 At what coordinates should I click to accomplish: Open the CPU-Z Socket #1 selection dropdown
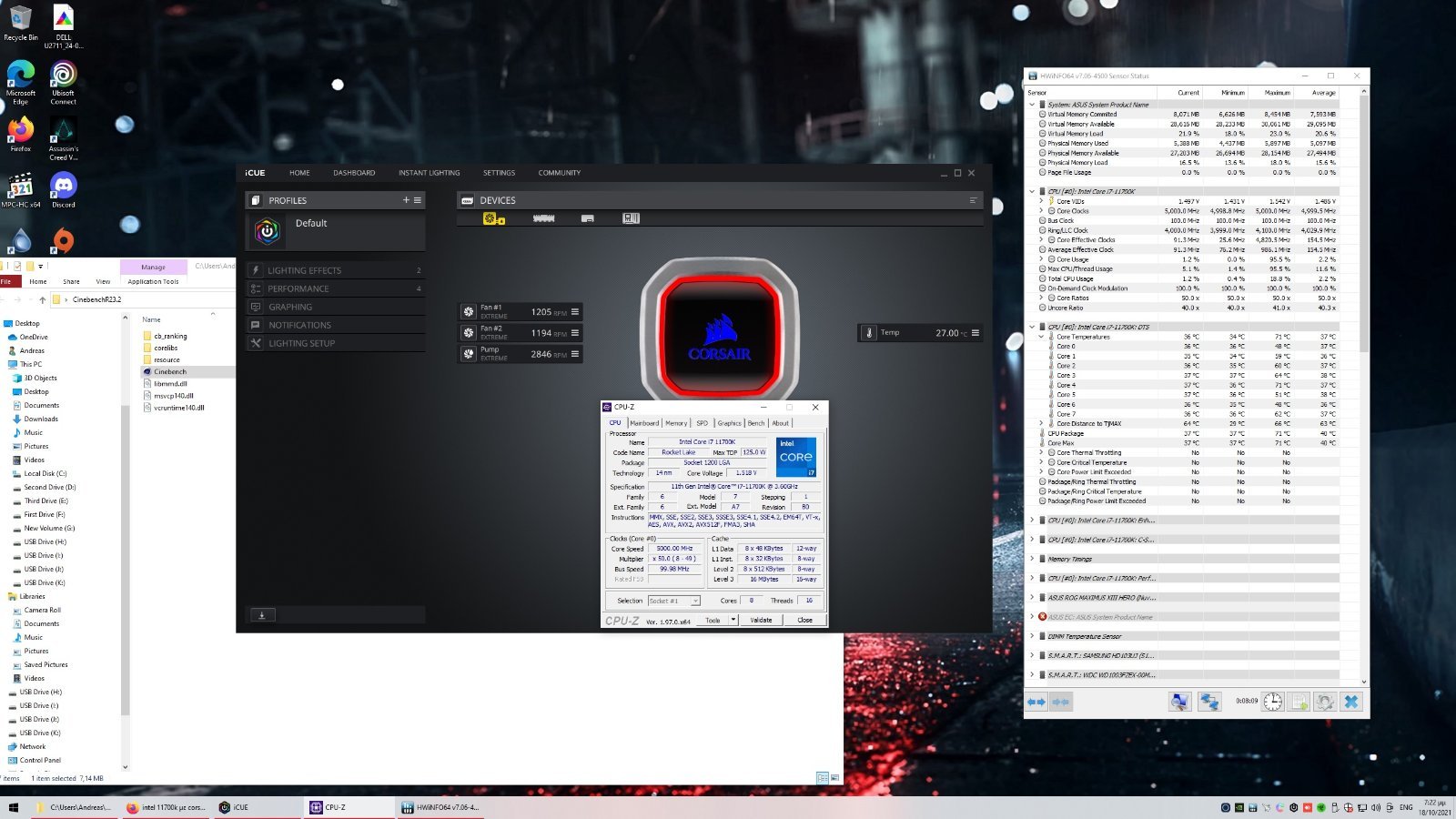coord(695,601)
